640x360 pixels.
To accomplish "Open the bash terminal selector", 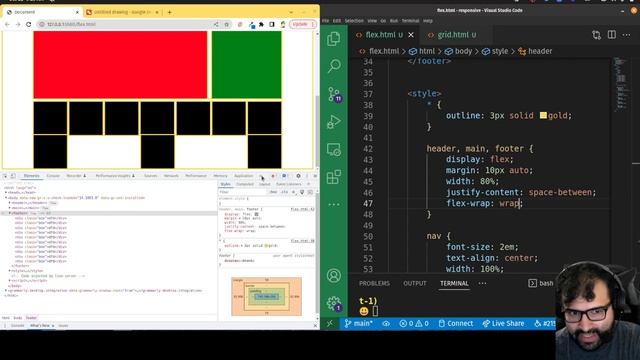I will pyautogui.click(x=541, y=283).
